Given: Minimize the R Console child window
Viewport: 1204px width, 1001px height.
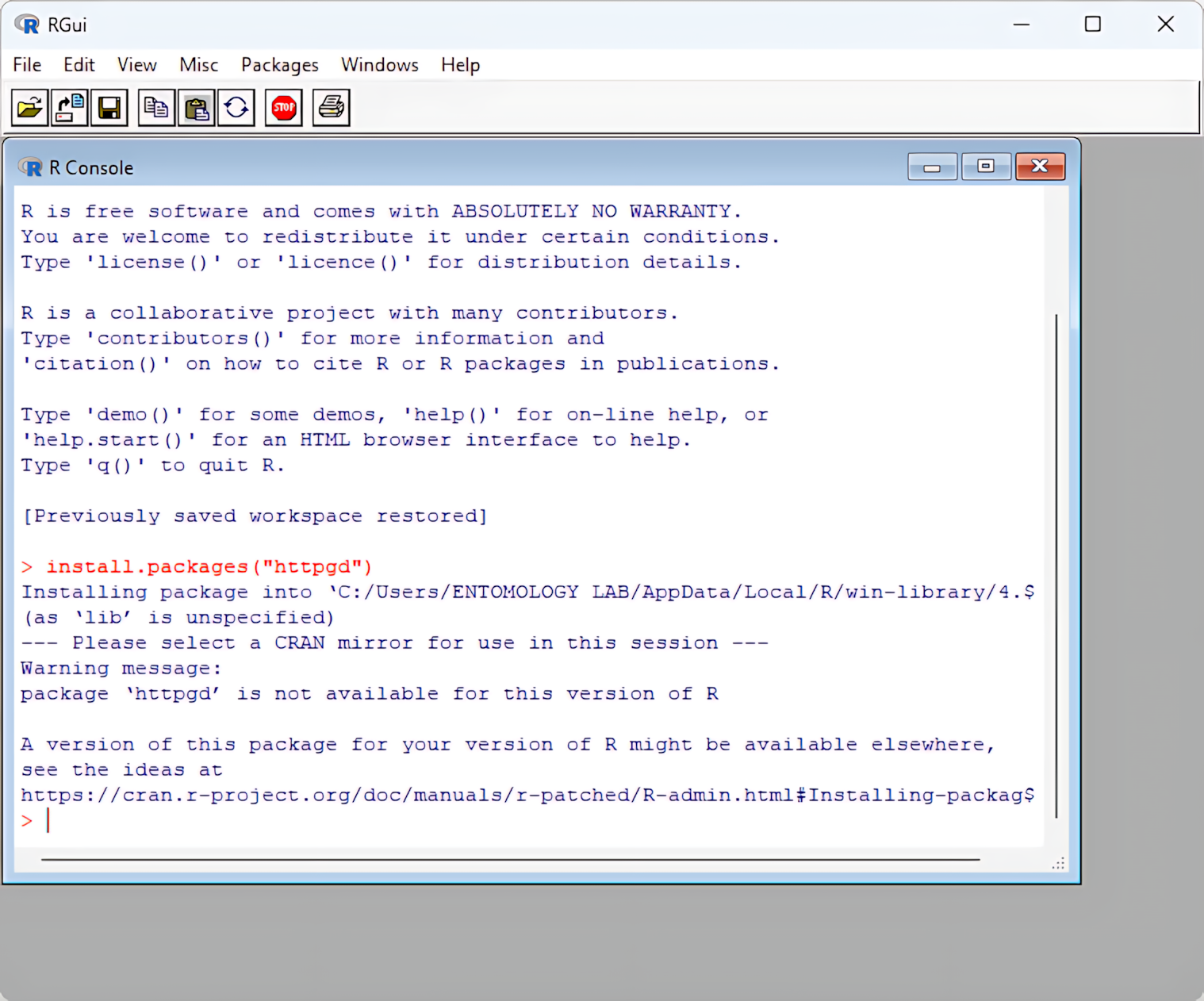Looking at the screenshot, I should pos(932,167).
